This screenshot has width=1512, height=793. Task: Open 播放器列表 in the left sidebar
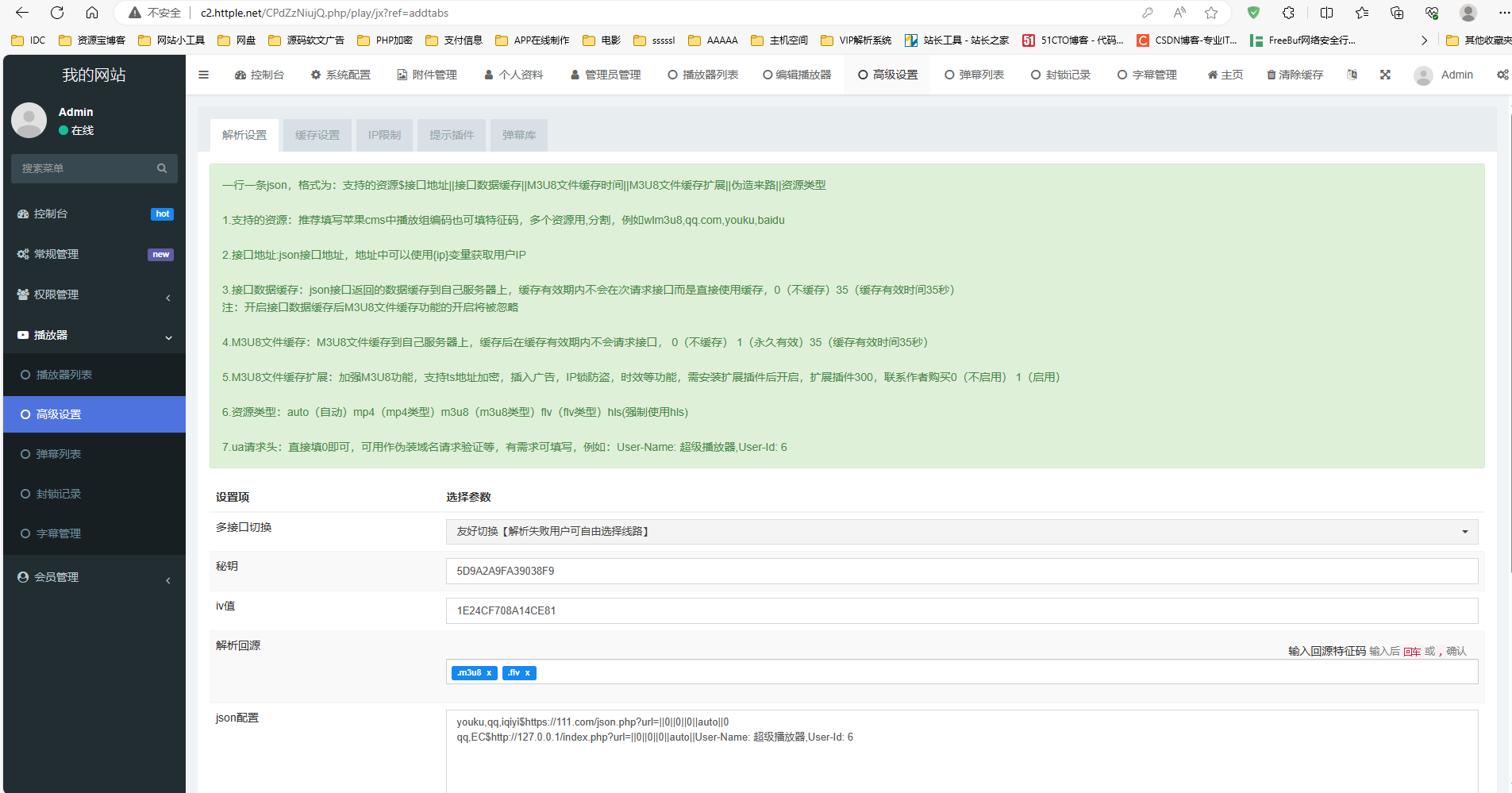click(x=94, y=375)
